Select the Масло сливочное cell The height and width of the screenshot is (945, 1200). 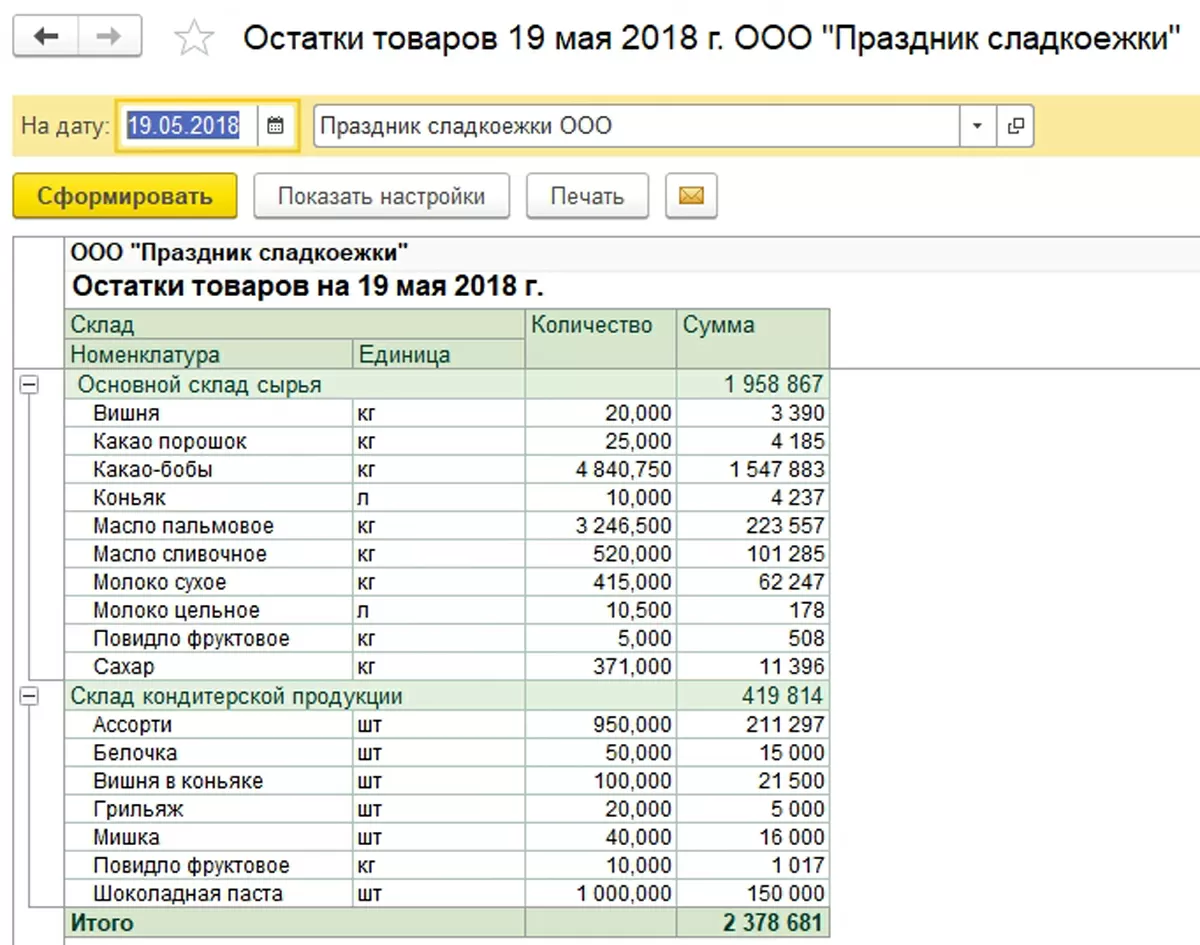point(209,554)
